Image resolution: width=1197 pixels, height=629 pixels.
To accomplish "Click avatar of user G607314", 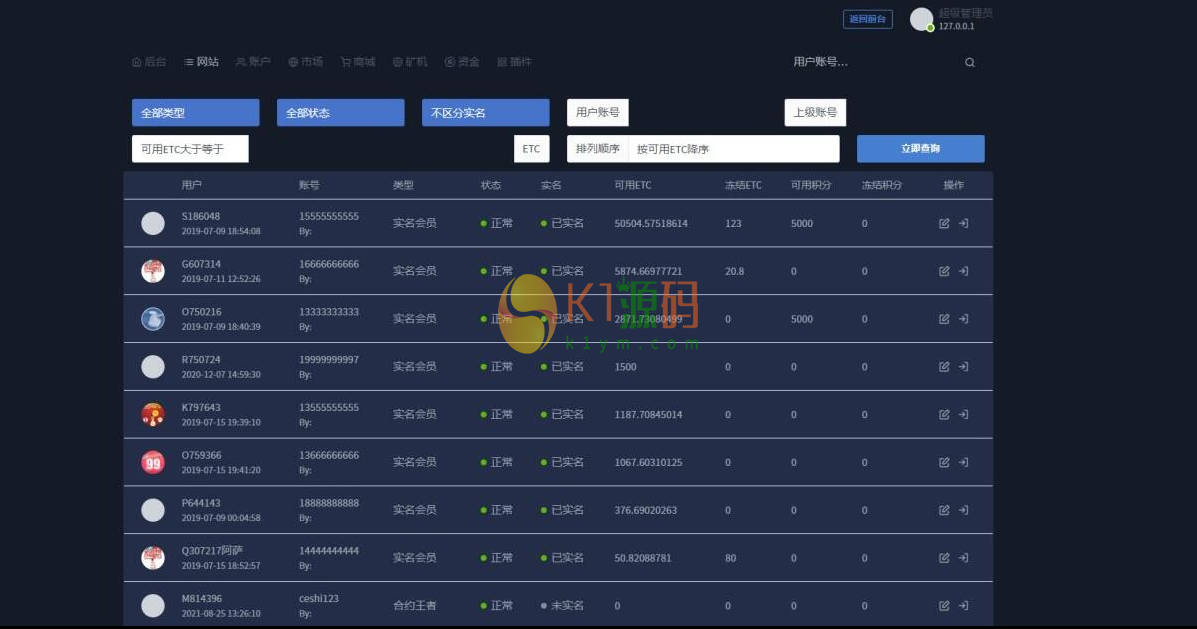I will [153, 271].
